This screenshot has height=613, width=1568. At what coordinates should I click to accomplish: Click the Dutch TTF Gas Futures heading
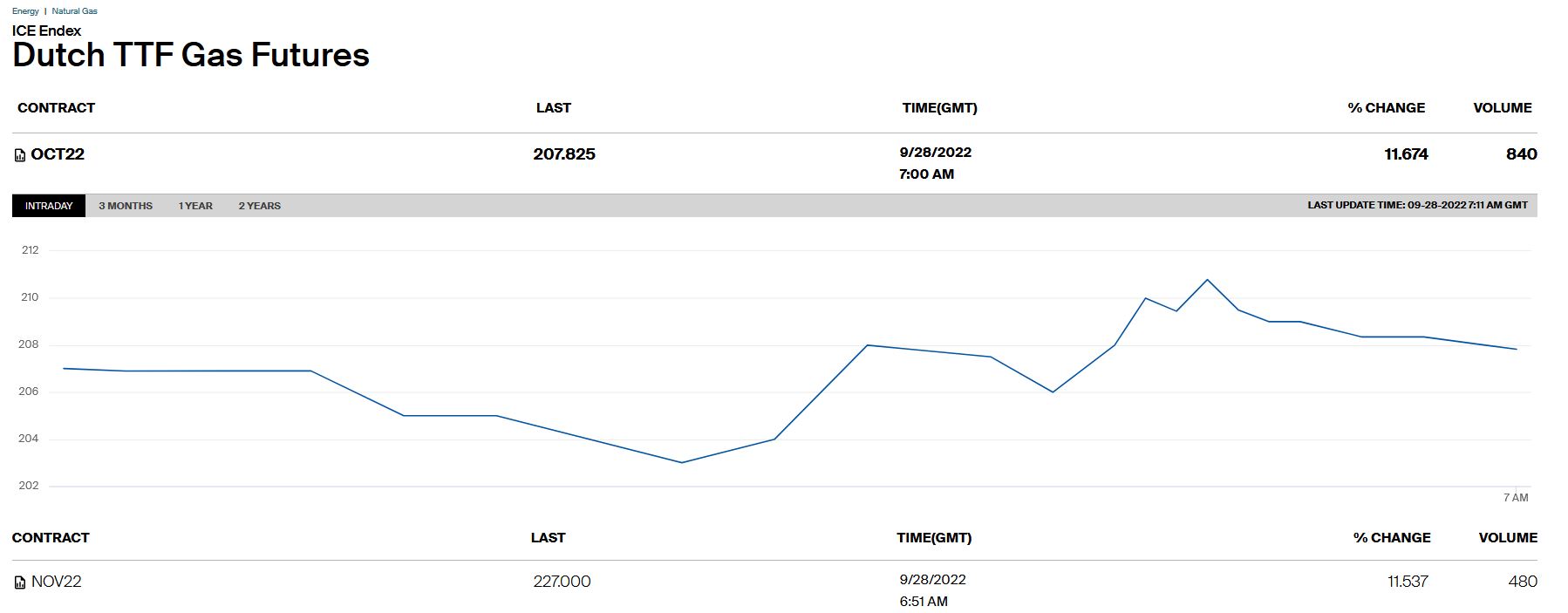coord(191,55)
